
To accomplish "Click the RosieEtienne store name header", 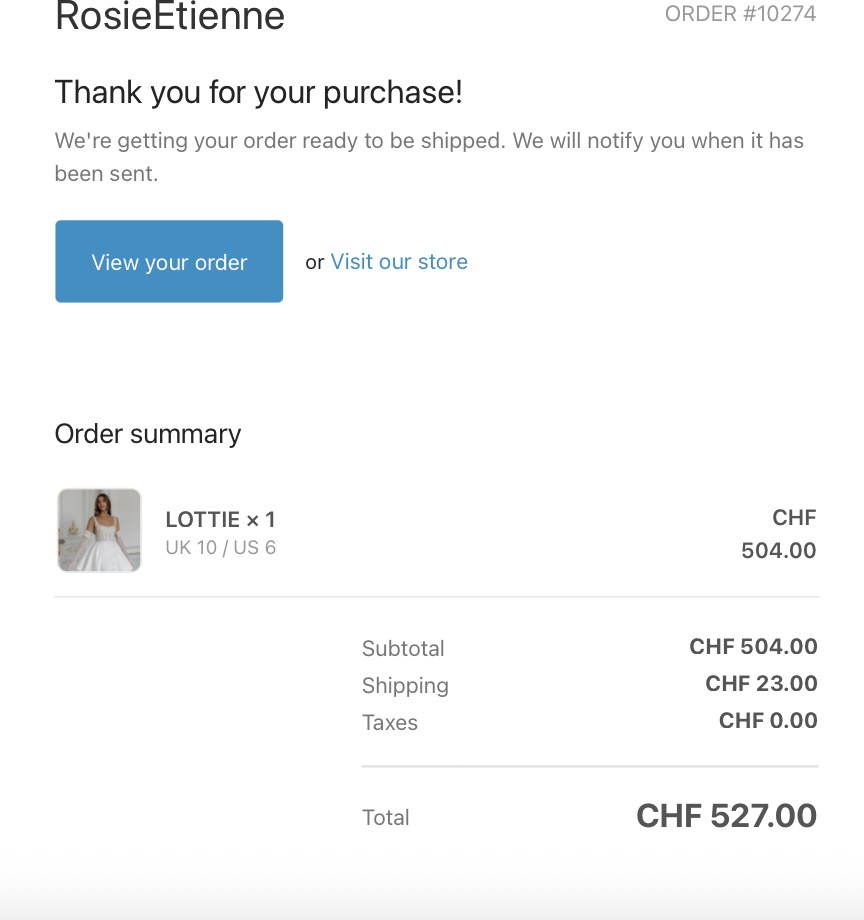I will (x=170, y=17).
